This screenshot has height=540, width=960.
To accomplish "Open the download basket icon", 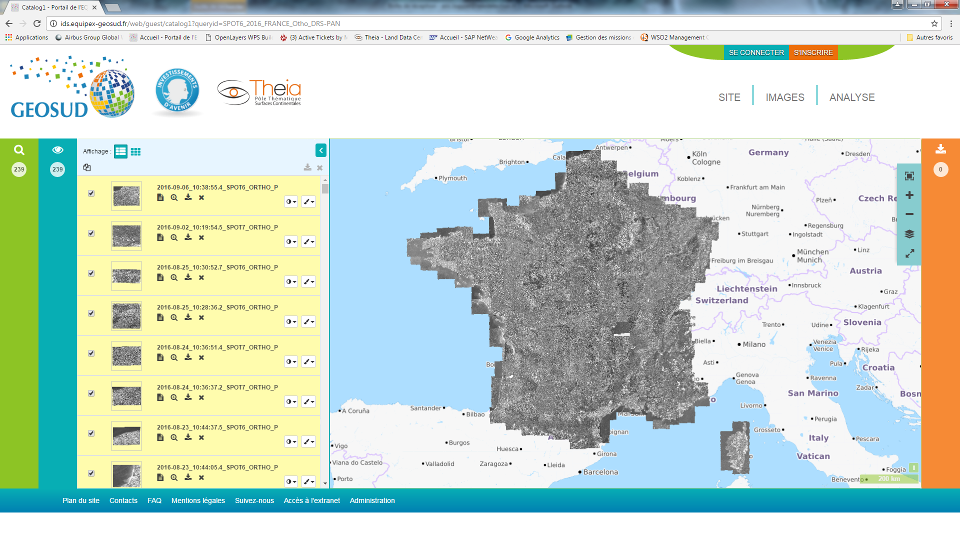I will (x=940, y=150).
